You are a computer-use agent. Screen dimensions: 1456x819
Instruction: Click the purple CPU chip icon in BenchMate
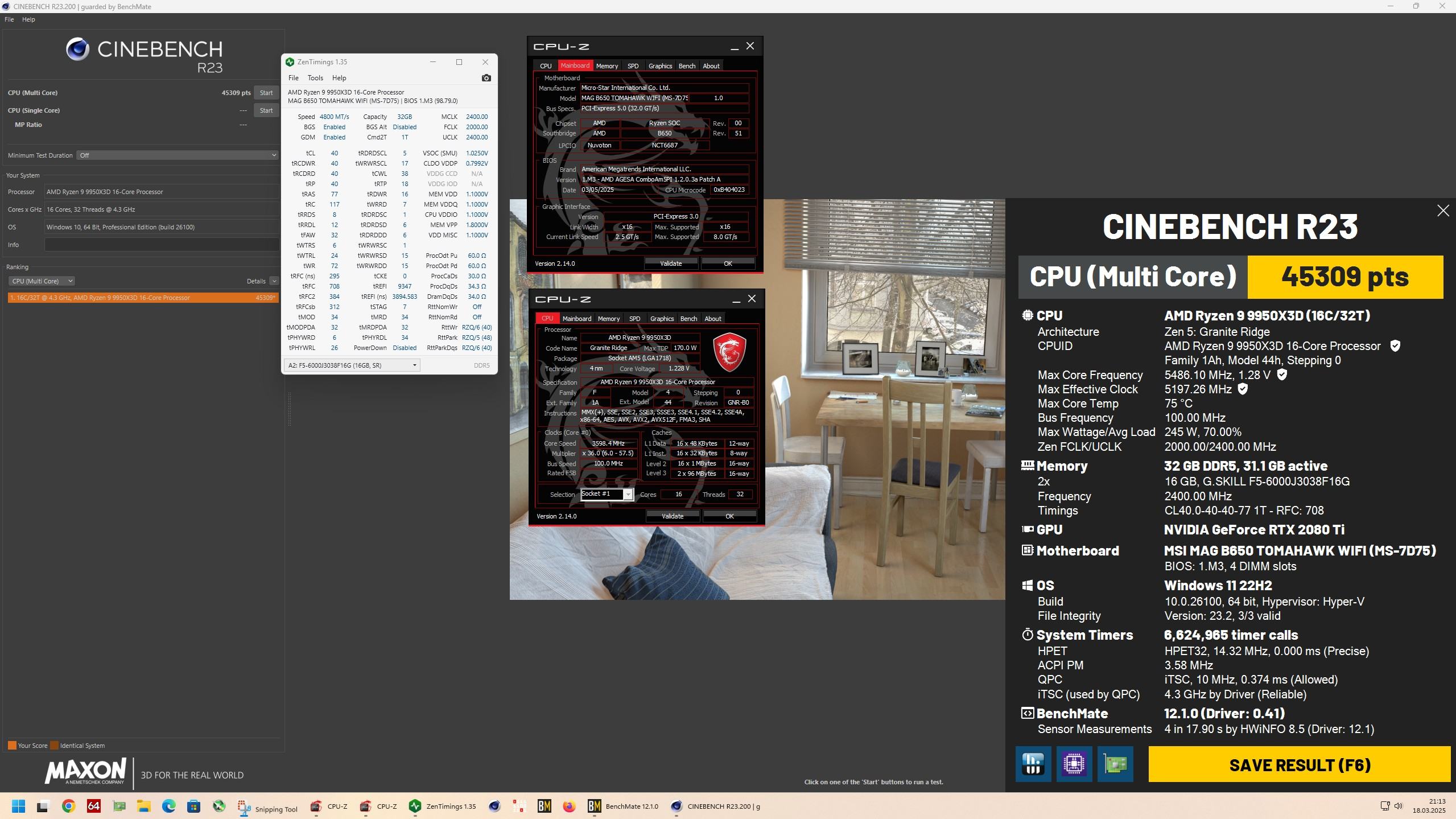click(1074, 764)
